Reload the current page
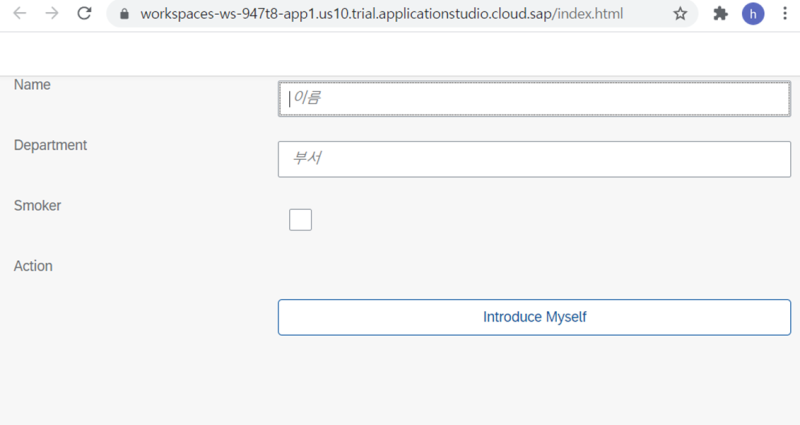Screen dimensions: 800x425 (84, 14)
